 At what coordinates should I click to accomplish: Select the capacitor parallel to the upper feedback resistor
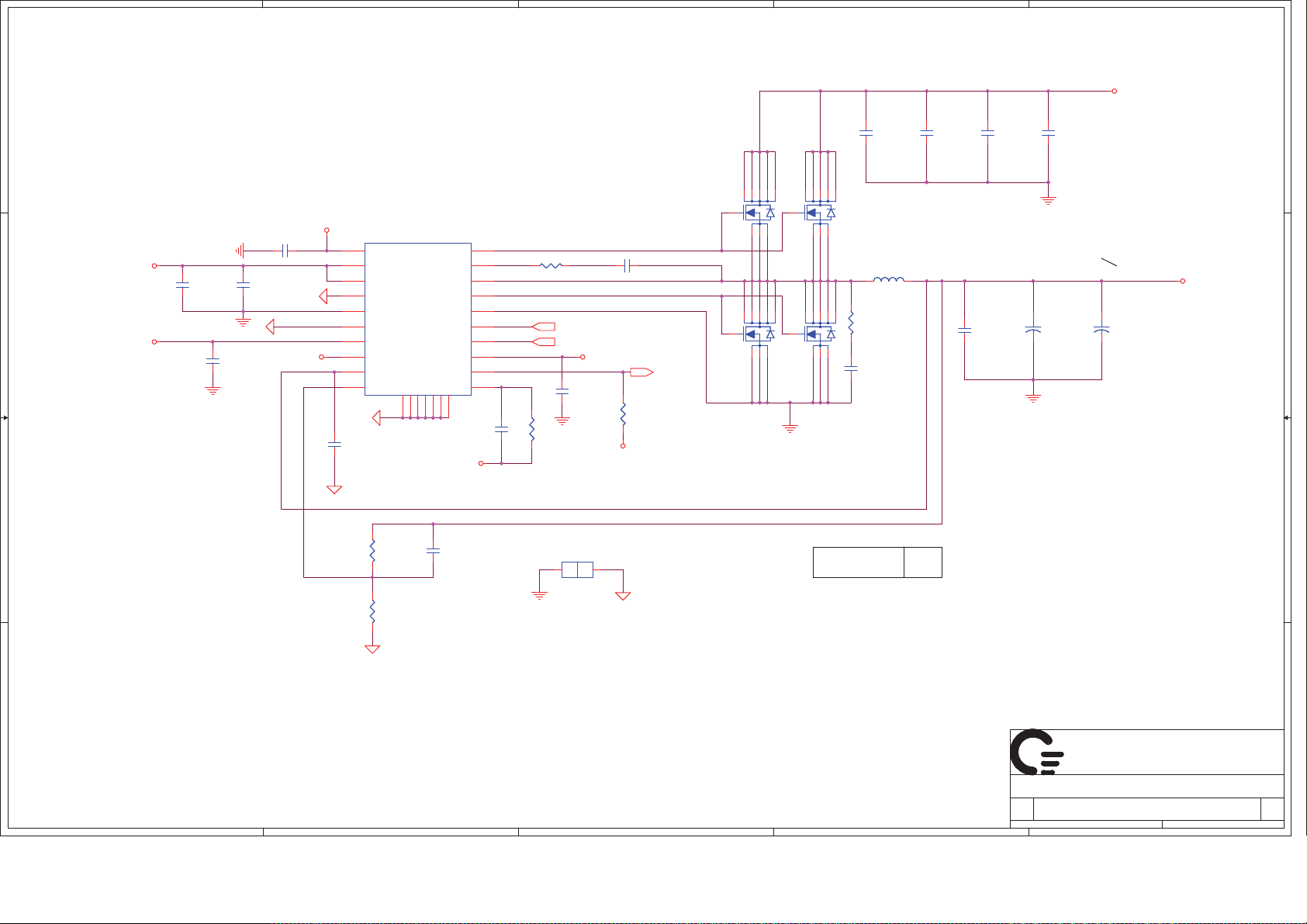433,550
